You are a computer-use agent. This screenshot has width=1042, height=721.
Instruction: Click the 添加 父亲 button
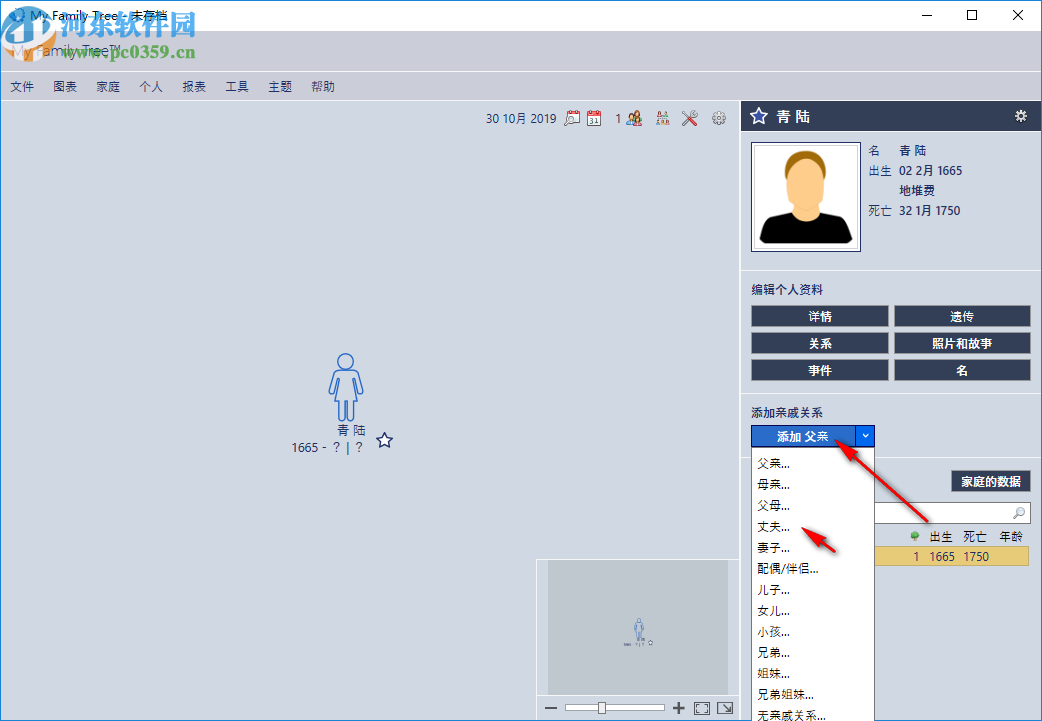(803, 437)
